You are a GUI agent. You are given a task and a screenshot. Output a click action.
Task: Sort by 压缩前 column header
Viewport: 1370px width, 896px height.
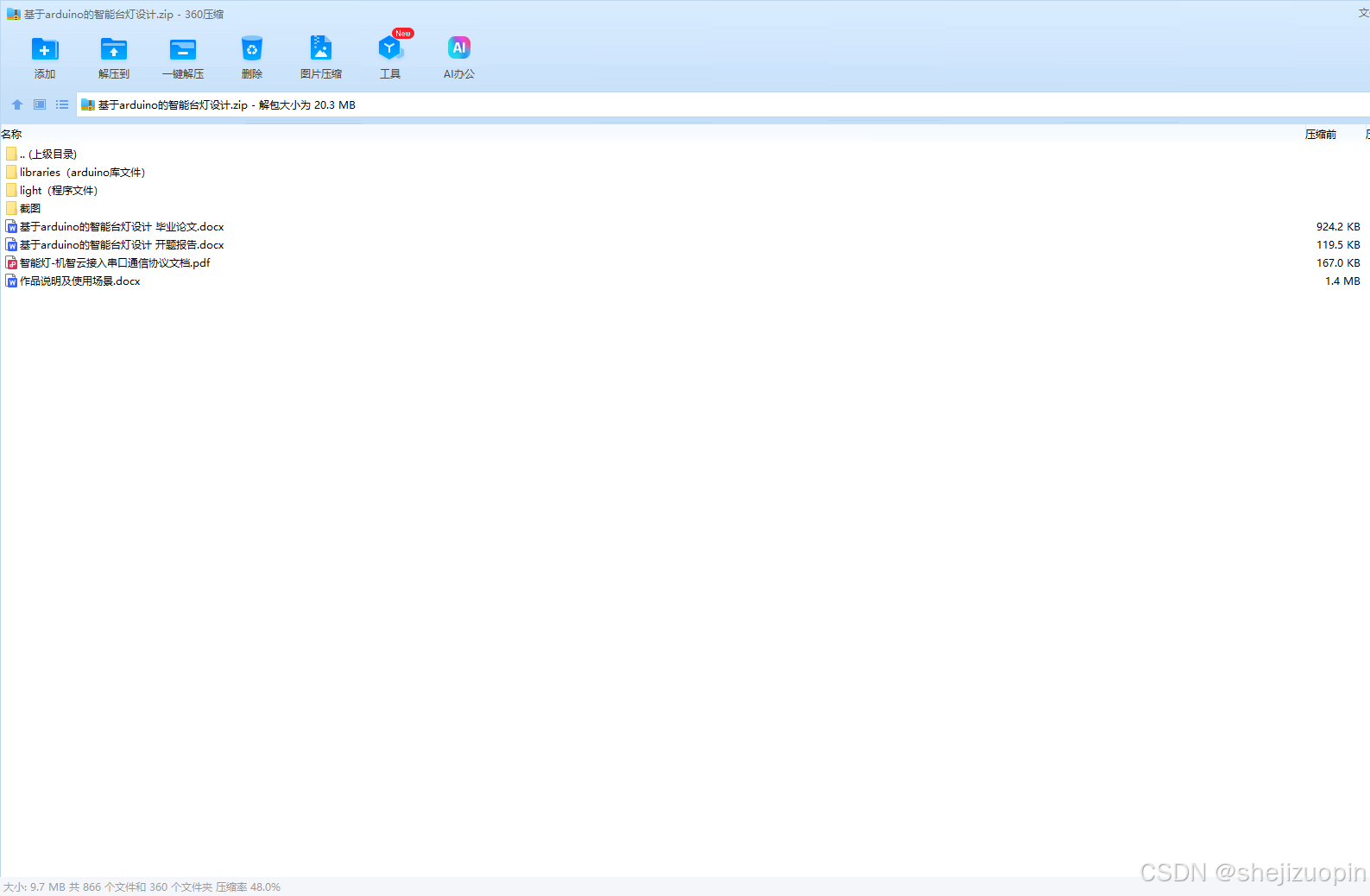click(1320, 134)
